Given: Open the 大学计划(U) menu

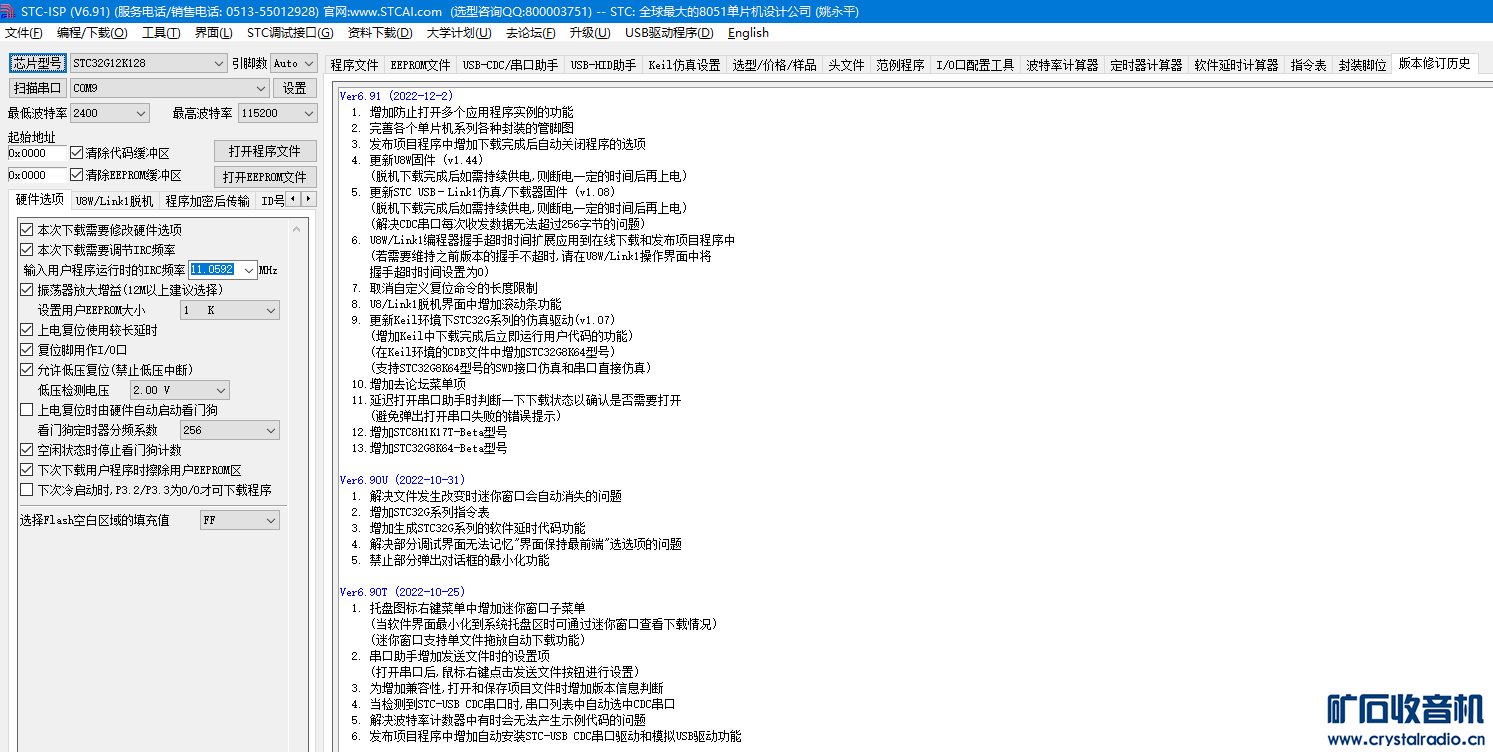Looking at the screenshot, I should pyautogui.click(x=459, y=33).
